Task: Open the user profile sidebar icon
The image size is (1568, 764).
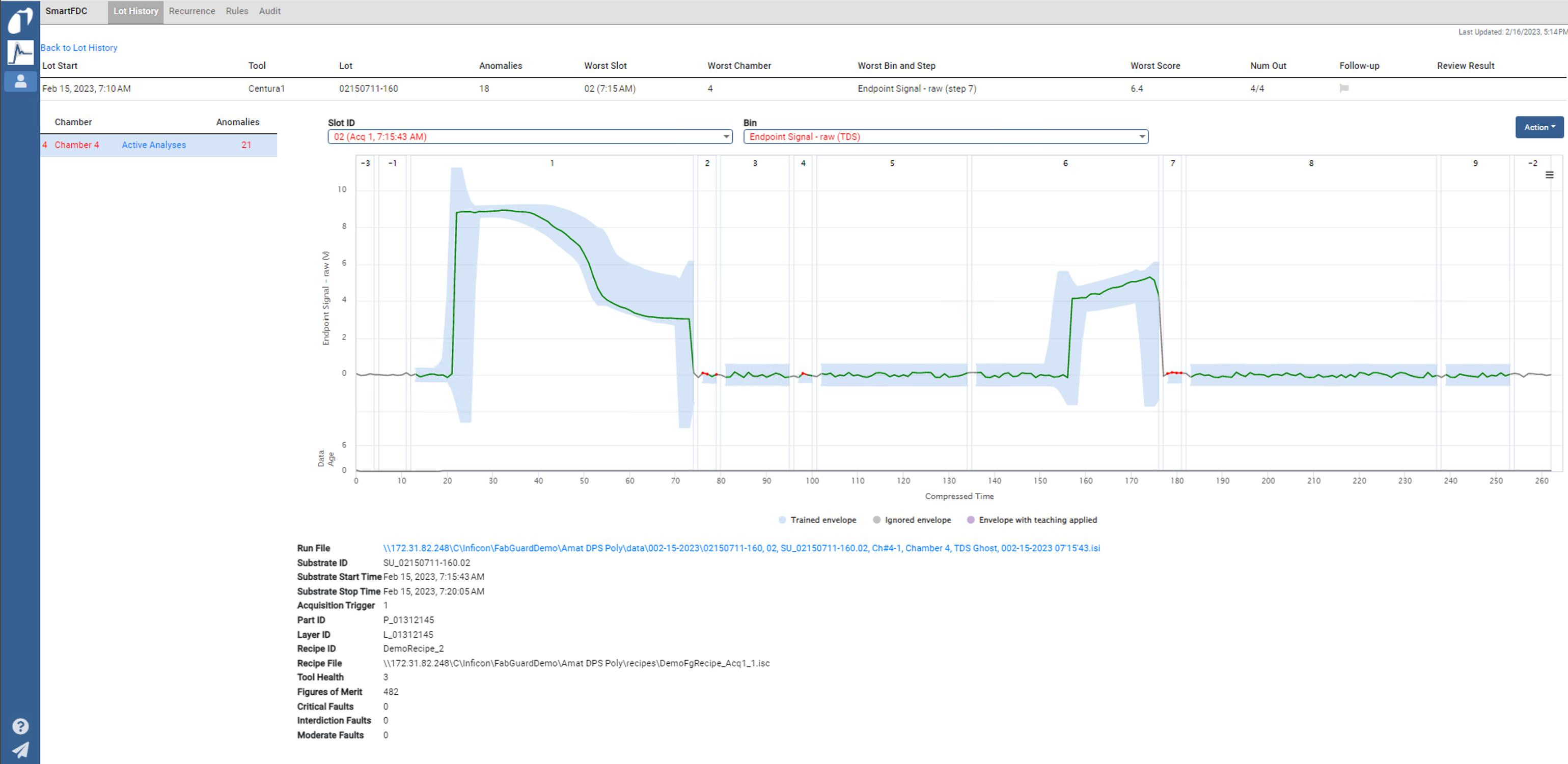Action: 20,81
